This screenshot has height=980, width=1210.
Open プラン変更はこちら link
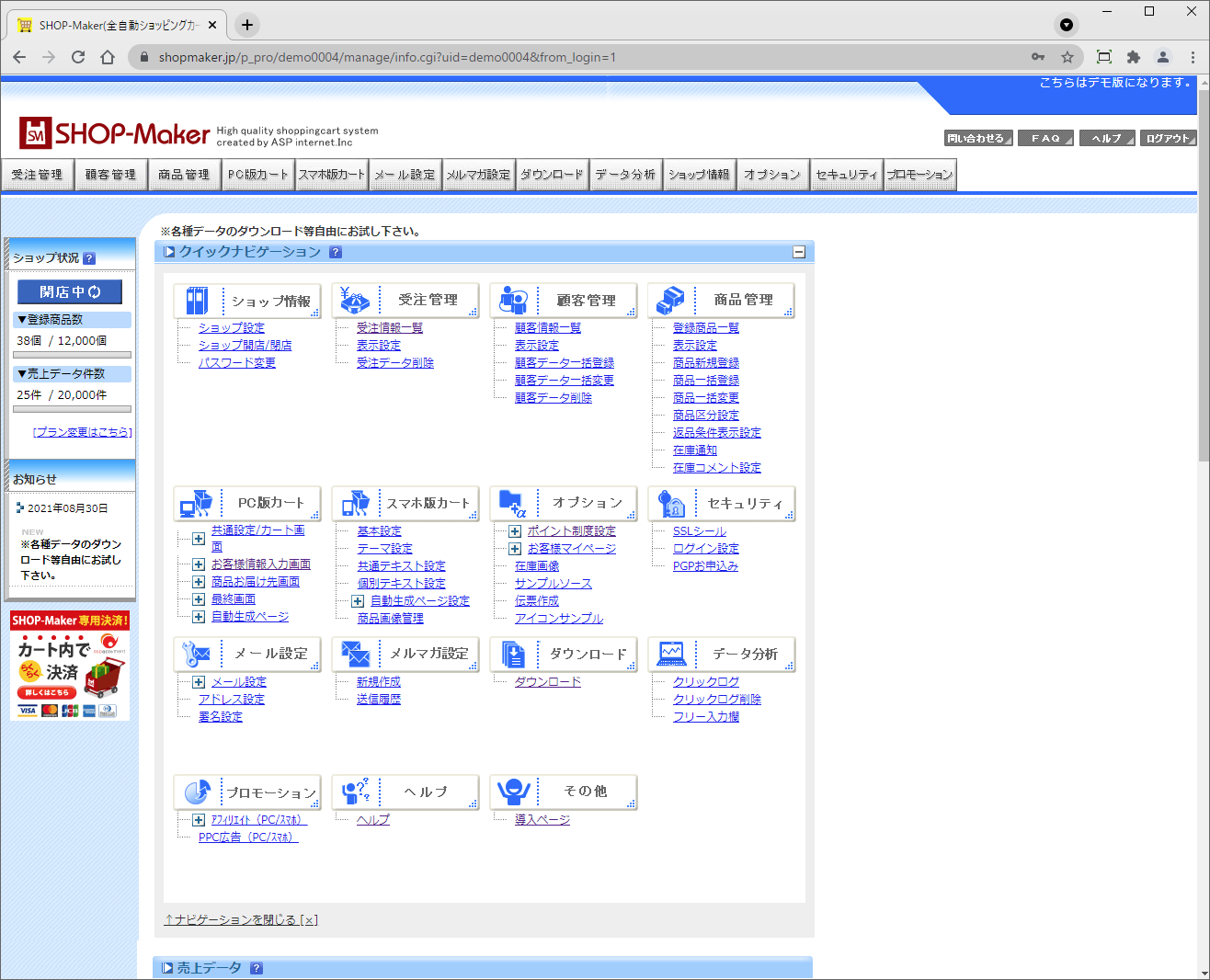click(x=83, y=432)
